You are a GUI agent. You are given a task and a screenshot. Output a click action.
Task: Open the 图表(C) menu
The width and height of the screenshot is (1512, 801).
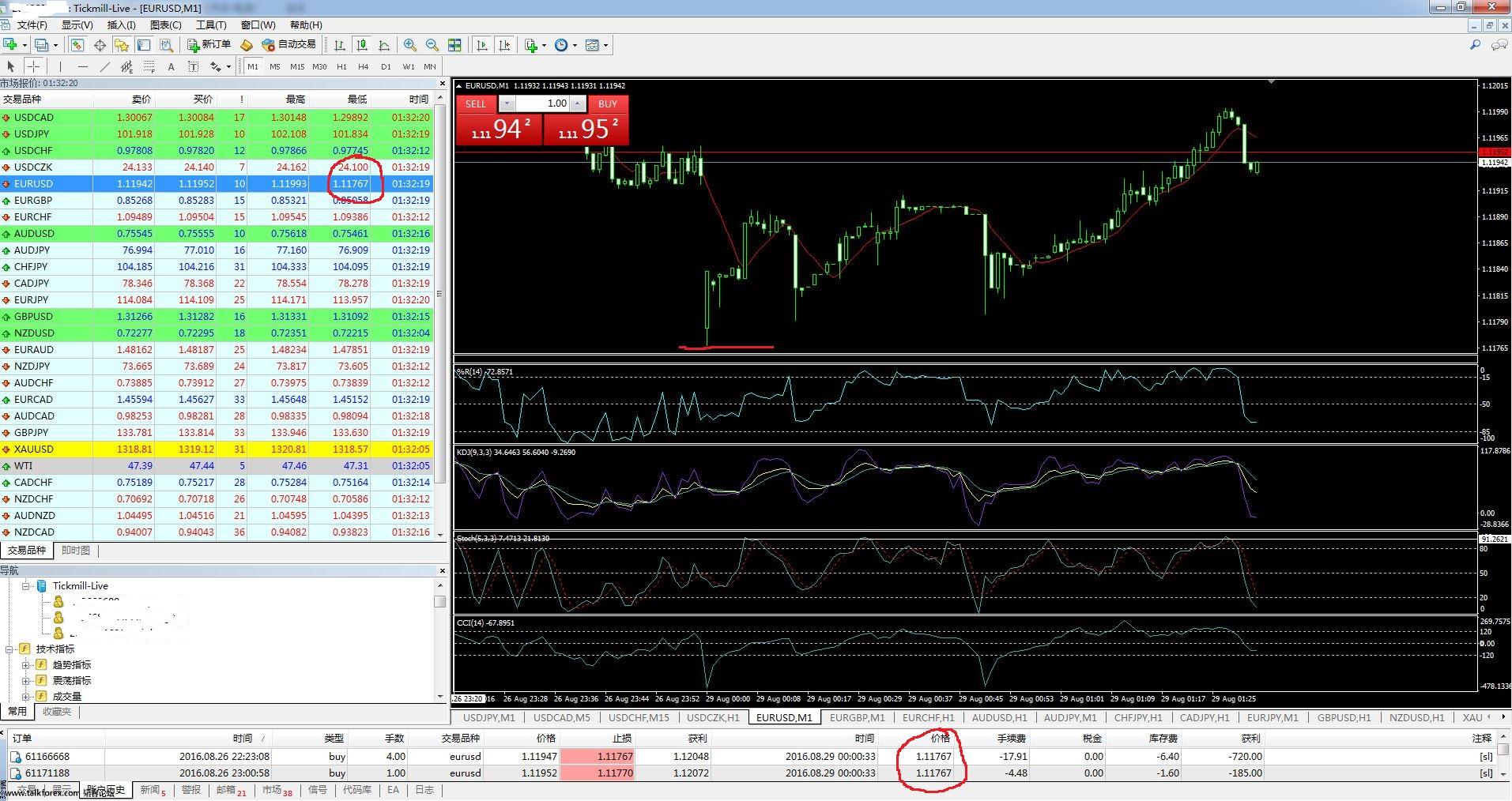pos(166,25)
